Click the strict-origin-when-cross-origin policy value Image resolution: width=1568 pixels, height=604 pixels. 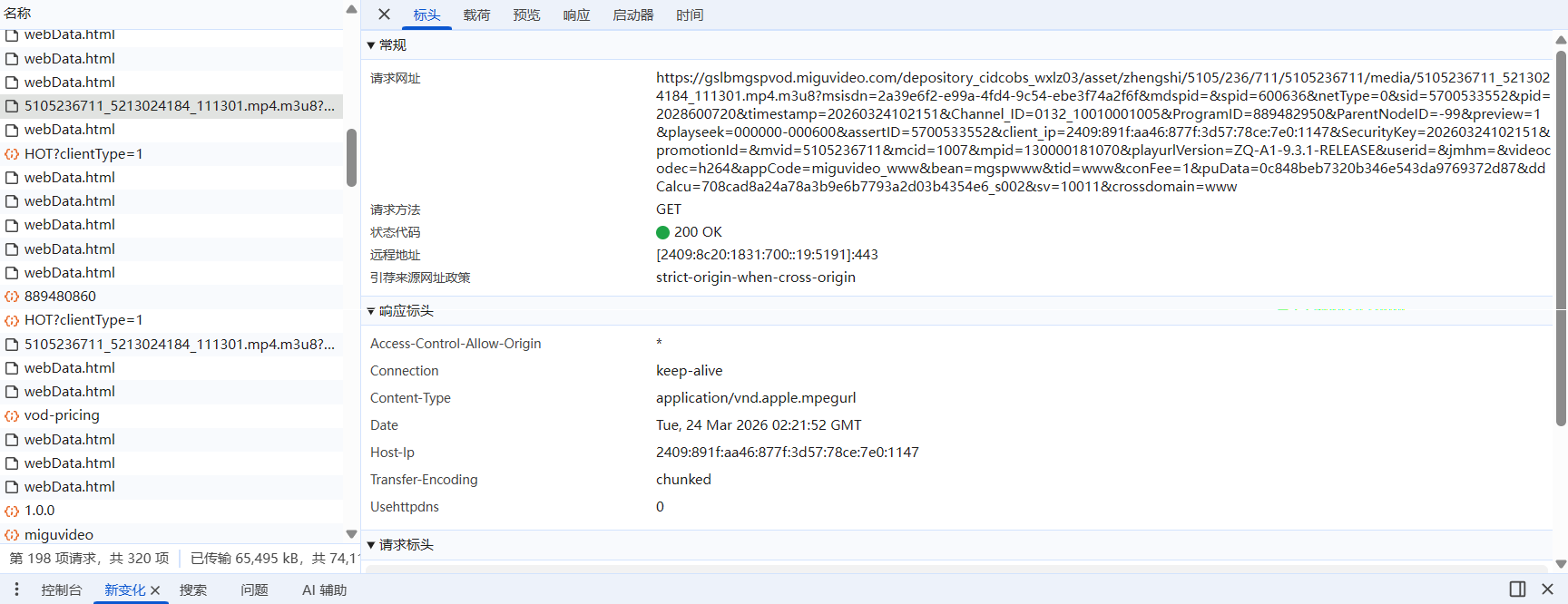click(756, 278)
